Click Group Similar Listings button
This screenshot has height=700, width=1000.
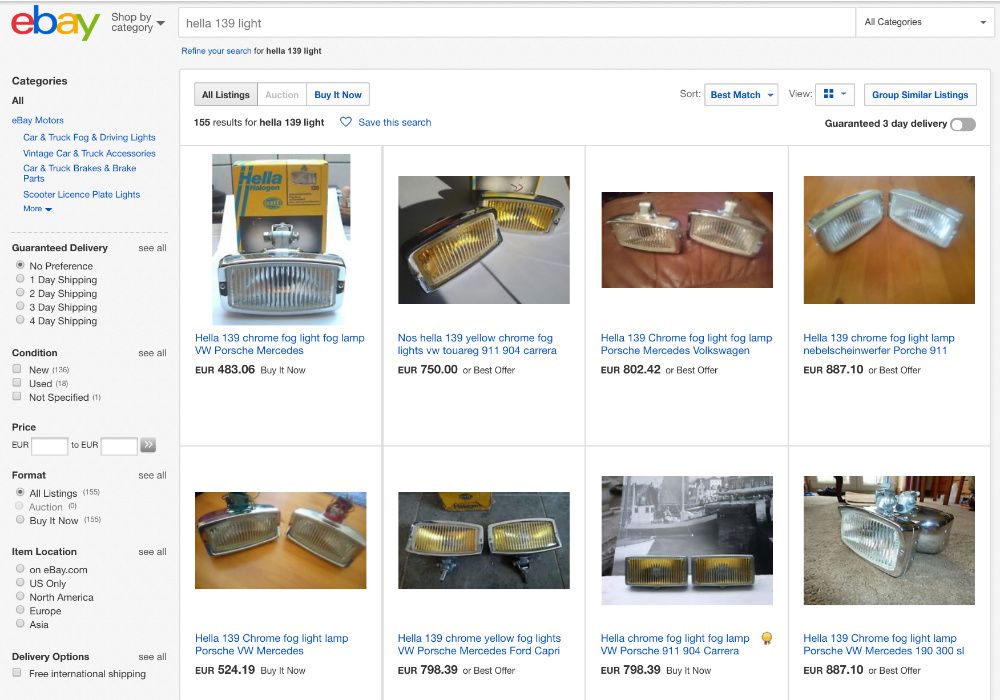point(920,94)
